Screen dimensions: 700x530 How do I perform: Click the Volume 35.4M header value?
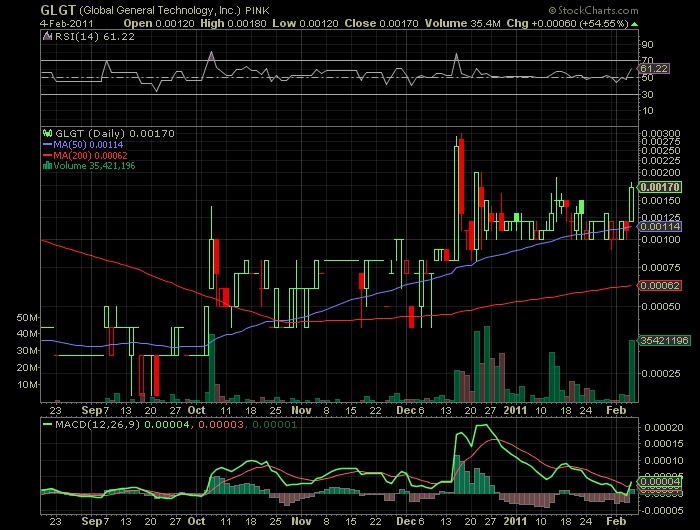[x=462, y=24]
